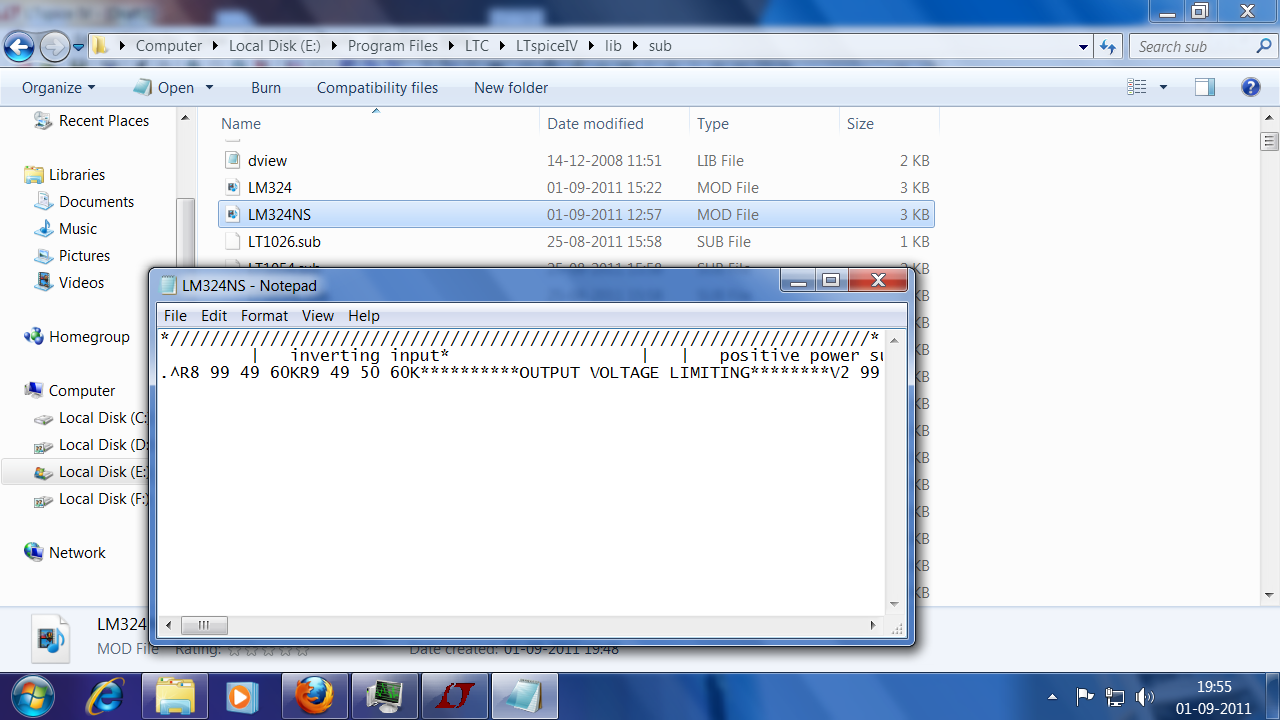Open Pictures library

tap(84, 255)
